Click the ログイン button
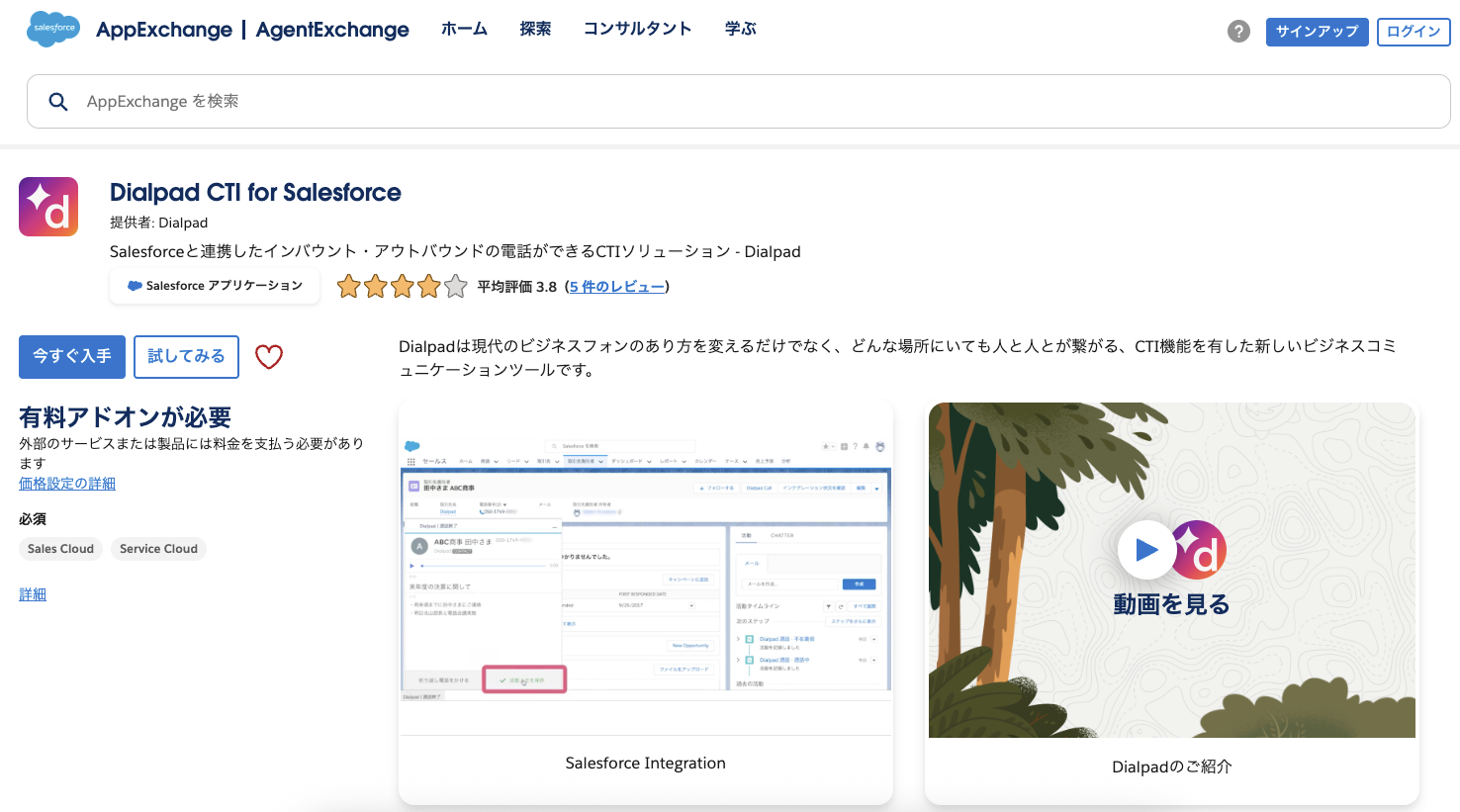This screenshot has width=1460, height=812. click(x=1414, y=32)
